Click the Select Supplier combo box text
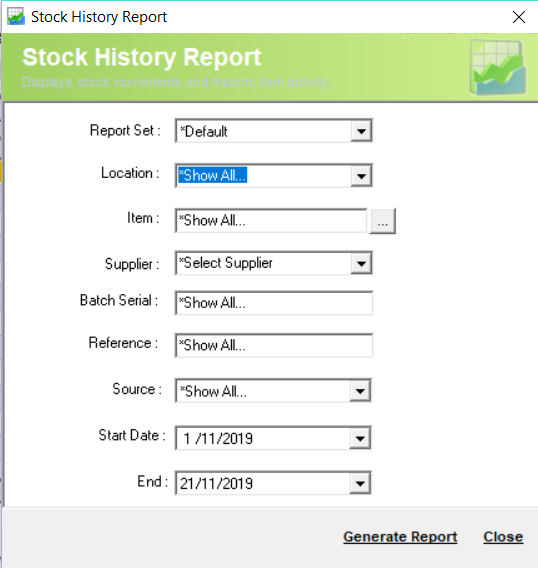 click(x=226, y=263)
